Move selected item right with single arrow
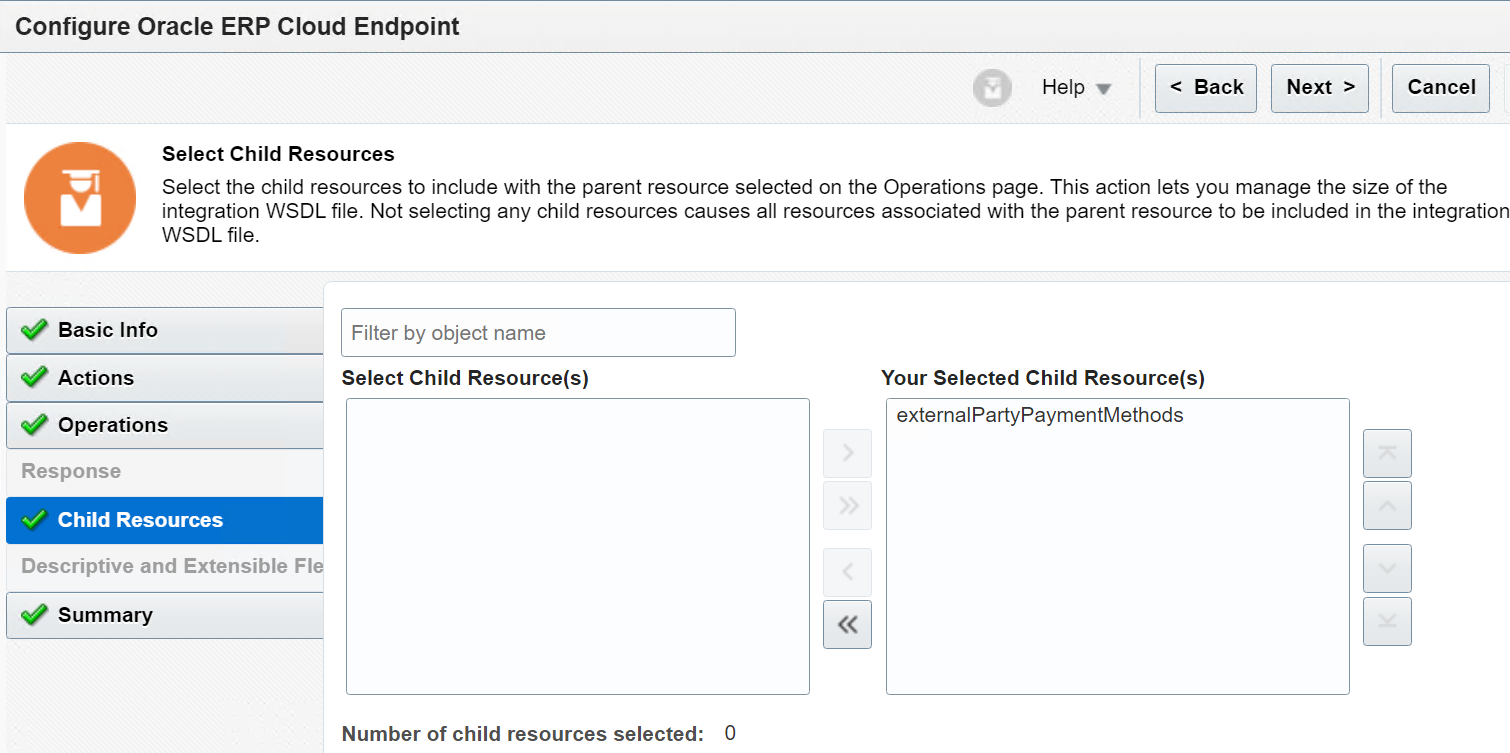1510x753 pixels. coord(847,454)
